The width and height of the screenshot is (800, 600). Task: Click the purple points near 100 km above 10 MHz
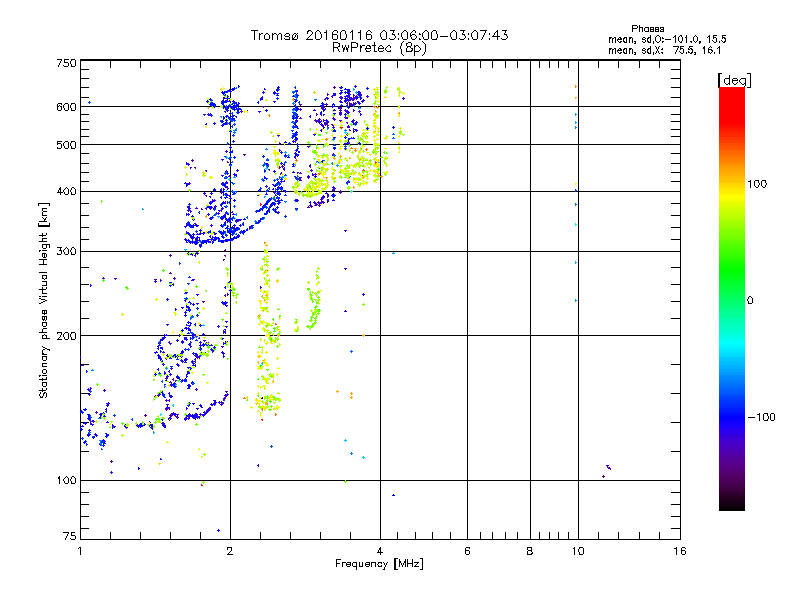pyautogui.click(x=607, y=470)
